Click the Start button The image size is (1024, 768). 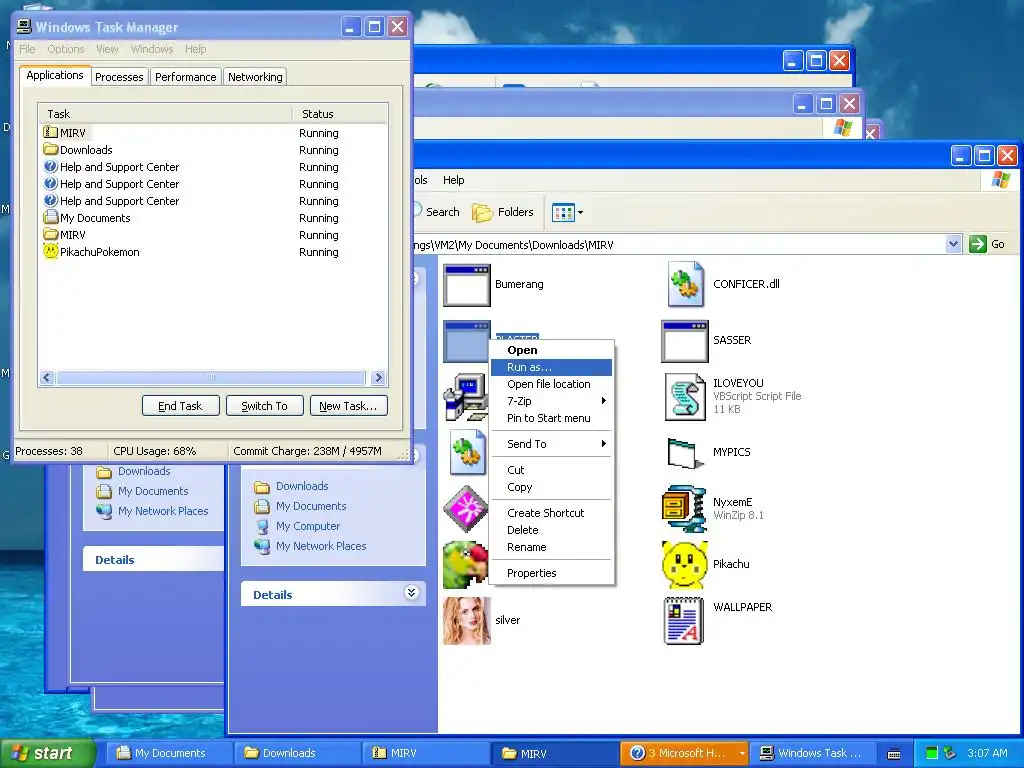(47, 753)
